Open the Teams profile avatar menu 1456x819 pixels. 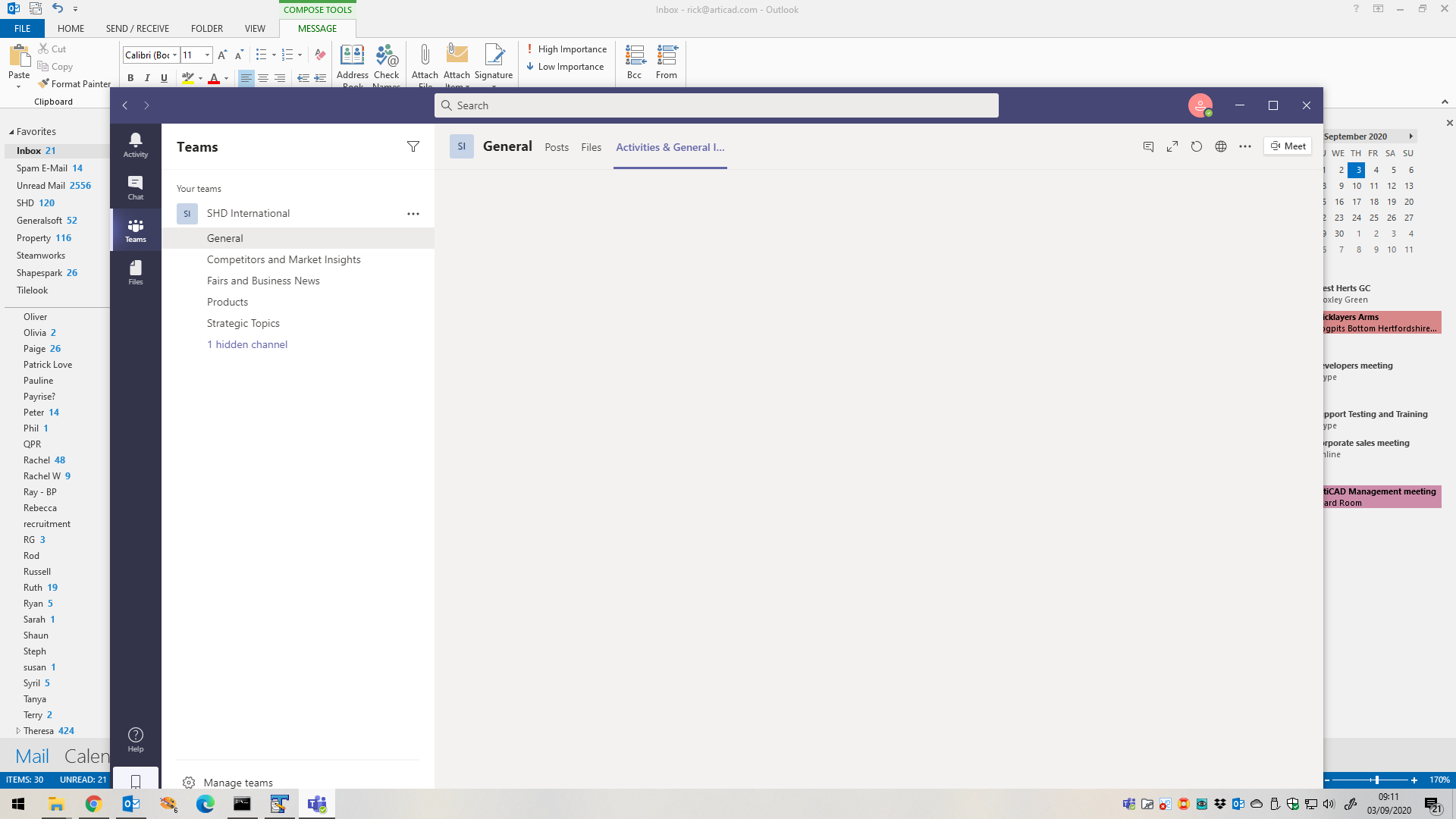1200,105
